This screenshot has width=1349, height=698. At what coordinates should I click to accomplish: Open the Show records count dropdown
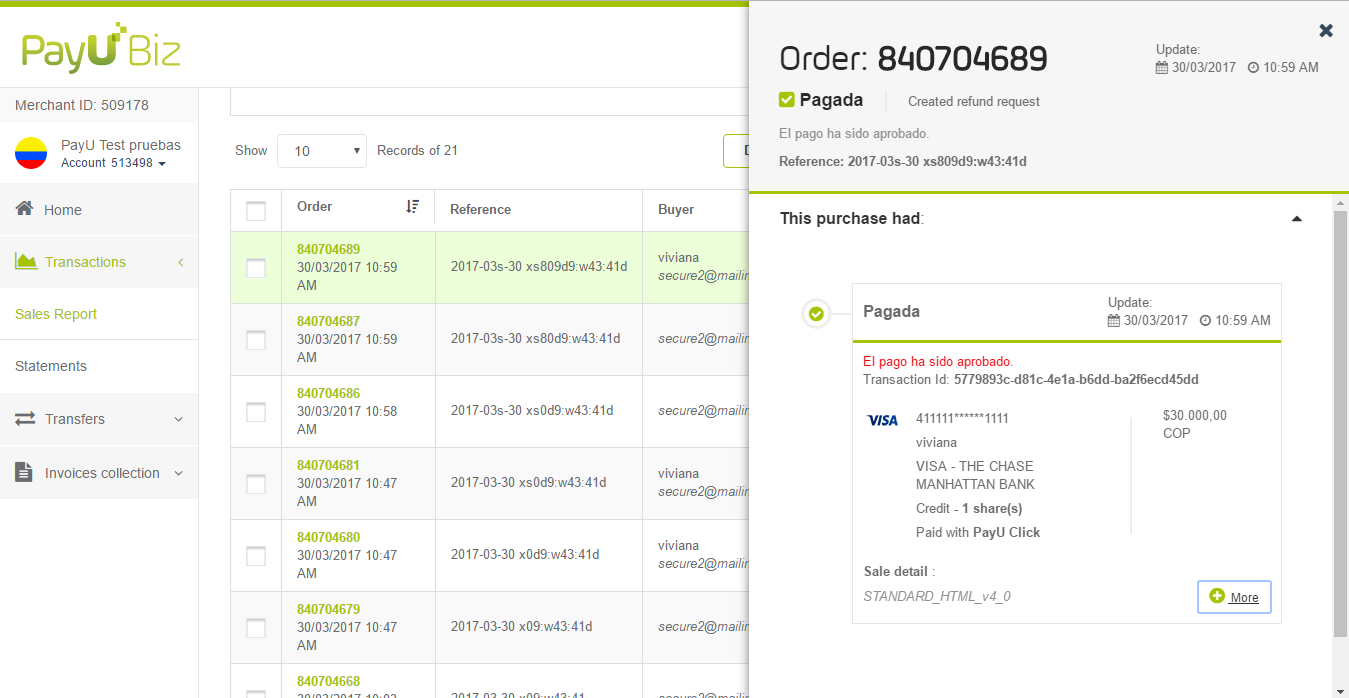321,151
